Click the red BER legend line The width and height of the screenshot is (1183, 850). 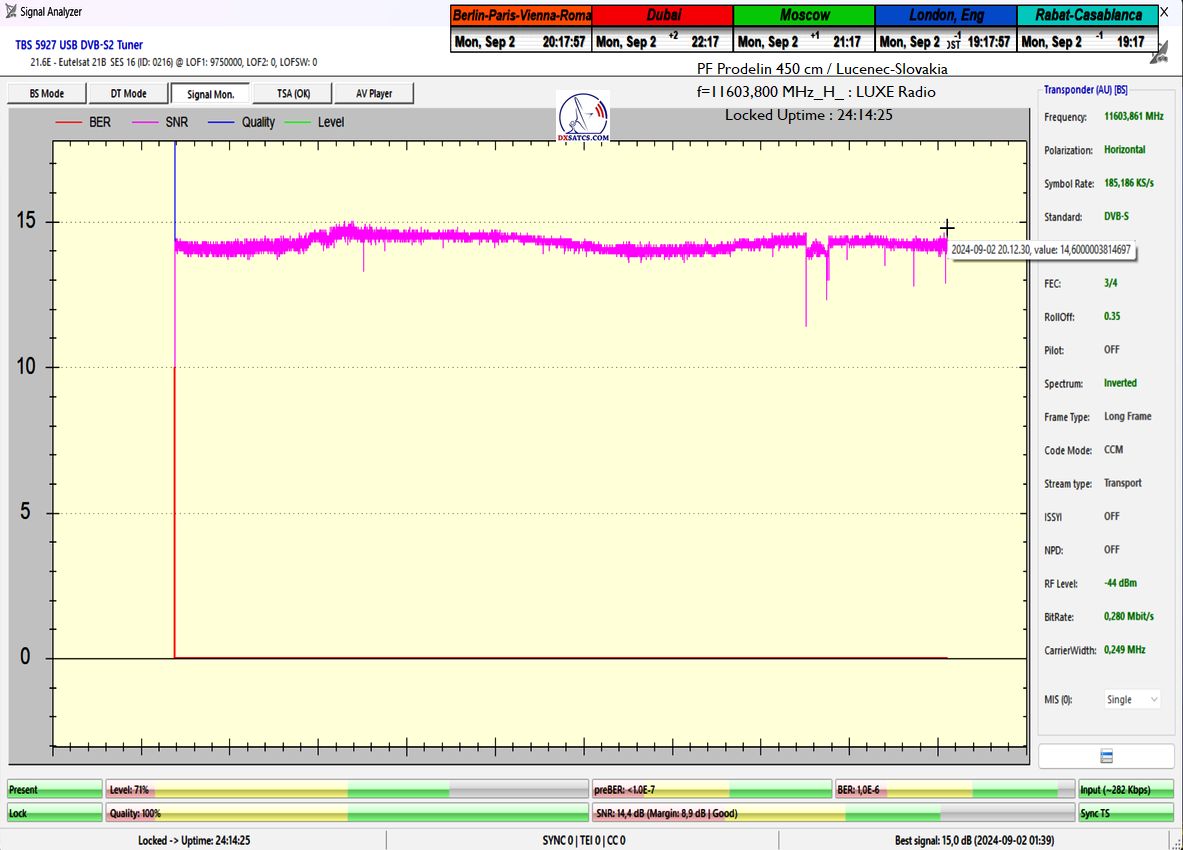(x=68, y=122)
